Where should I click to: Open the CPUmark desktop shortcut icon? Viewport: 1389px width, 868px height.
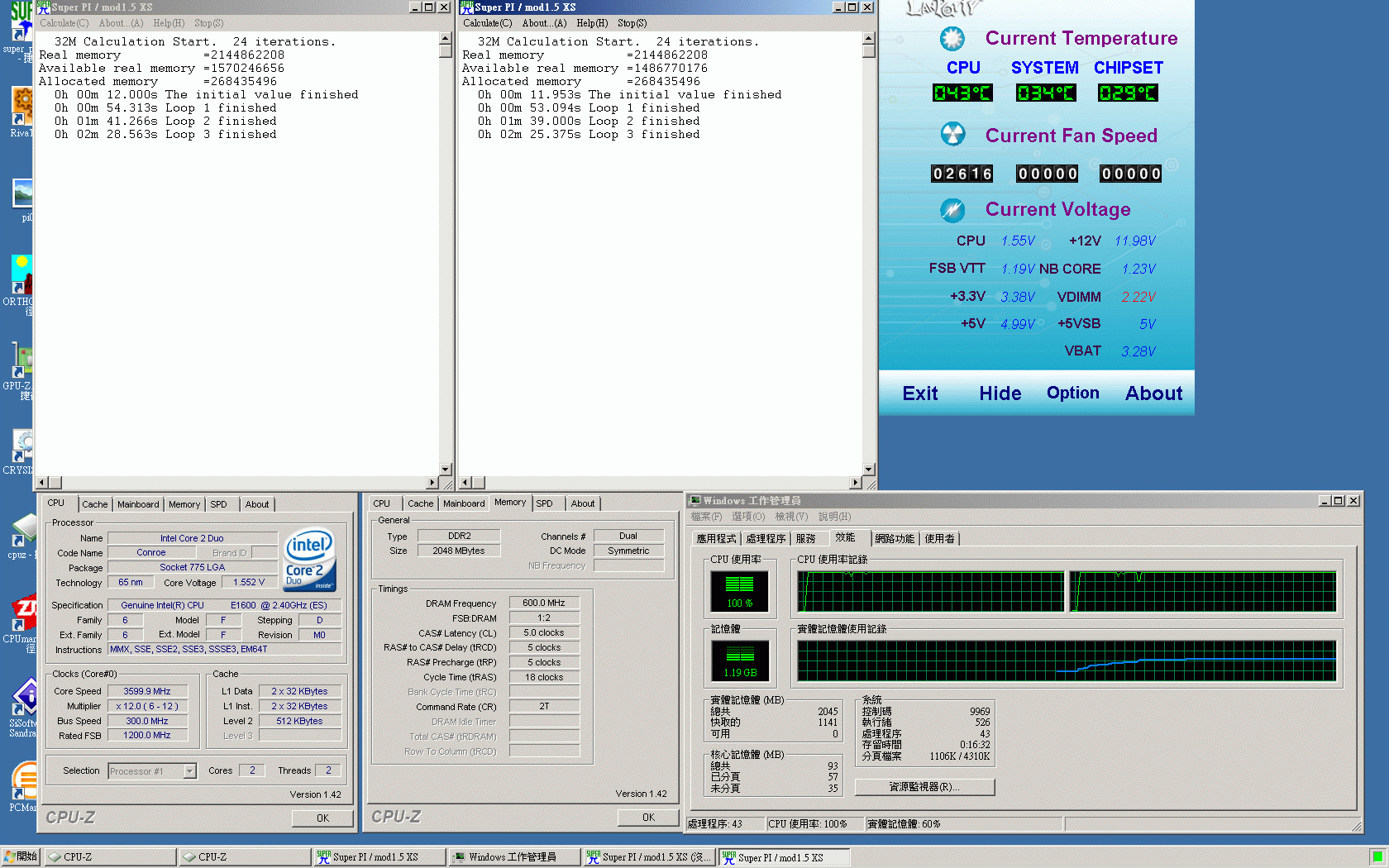point(21,613)
